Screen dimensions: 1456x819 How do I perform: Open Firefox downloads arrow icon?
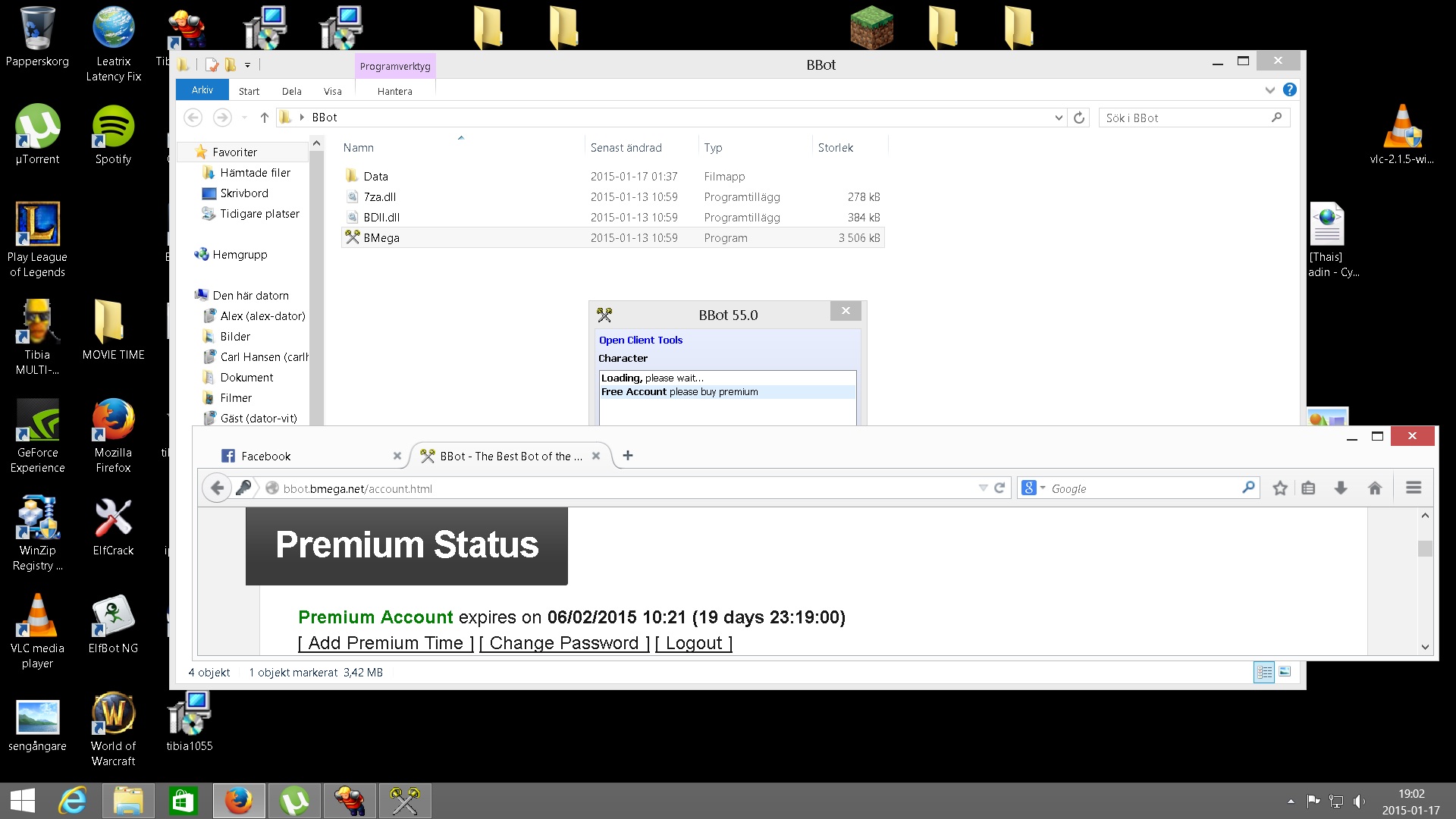tap(1341, 488)
